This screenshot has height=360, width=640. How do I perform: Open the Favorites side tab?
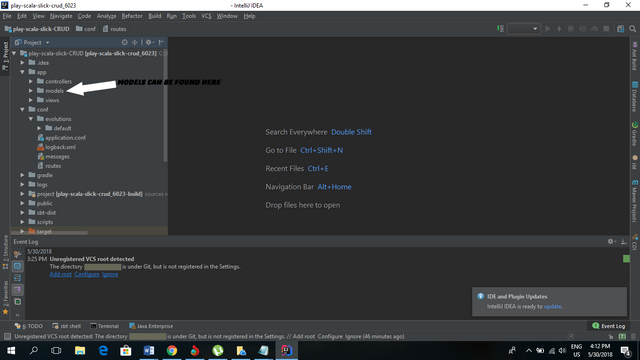coord(5,297)
